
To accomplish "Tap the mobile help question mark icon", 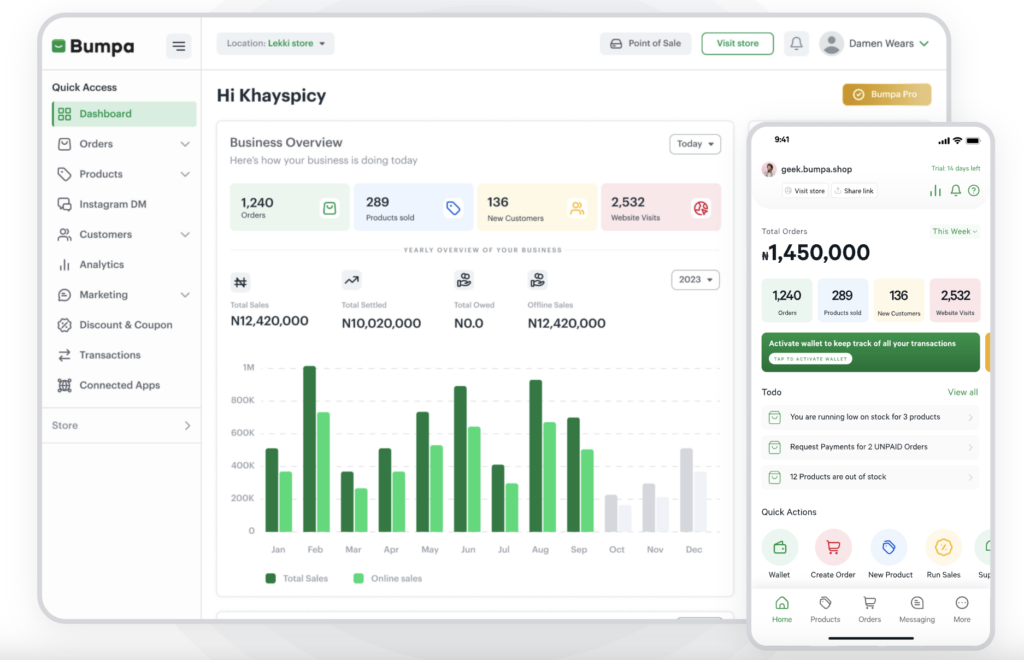I will coord(973,190).
